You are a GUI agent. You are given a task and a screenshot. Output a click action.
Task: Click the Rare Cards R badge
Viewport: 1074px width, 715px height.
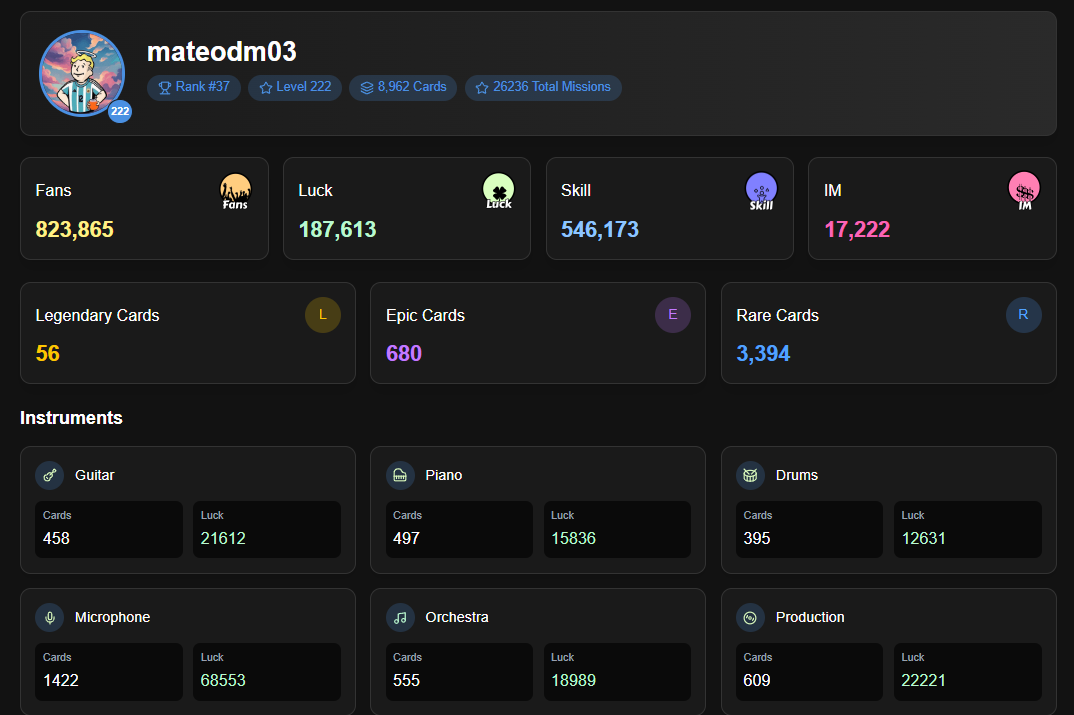click(1023, 315)
